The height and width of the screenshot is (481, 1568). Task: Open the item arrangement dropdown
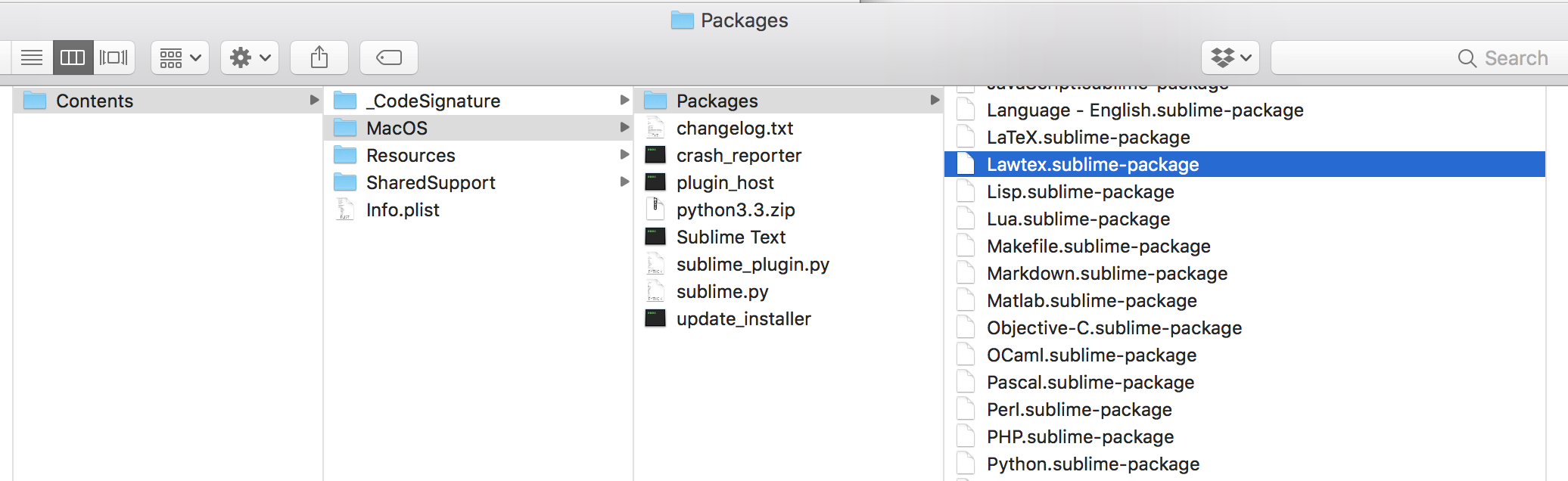[x=180, y=57]
